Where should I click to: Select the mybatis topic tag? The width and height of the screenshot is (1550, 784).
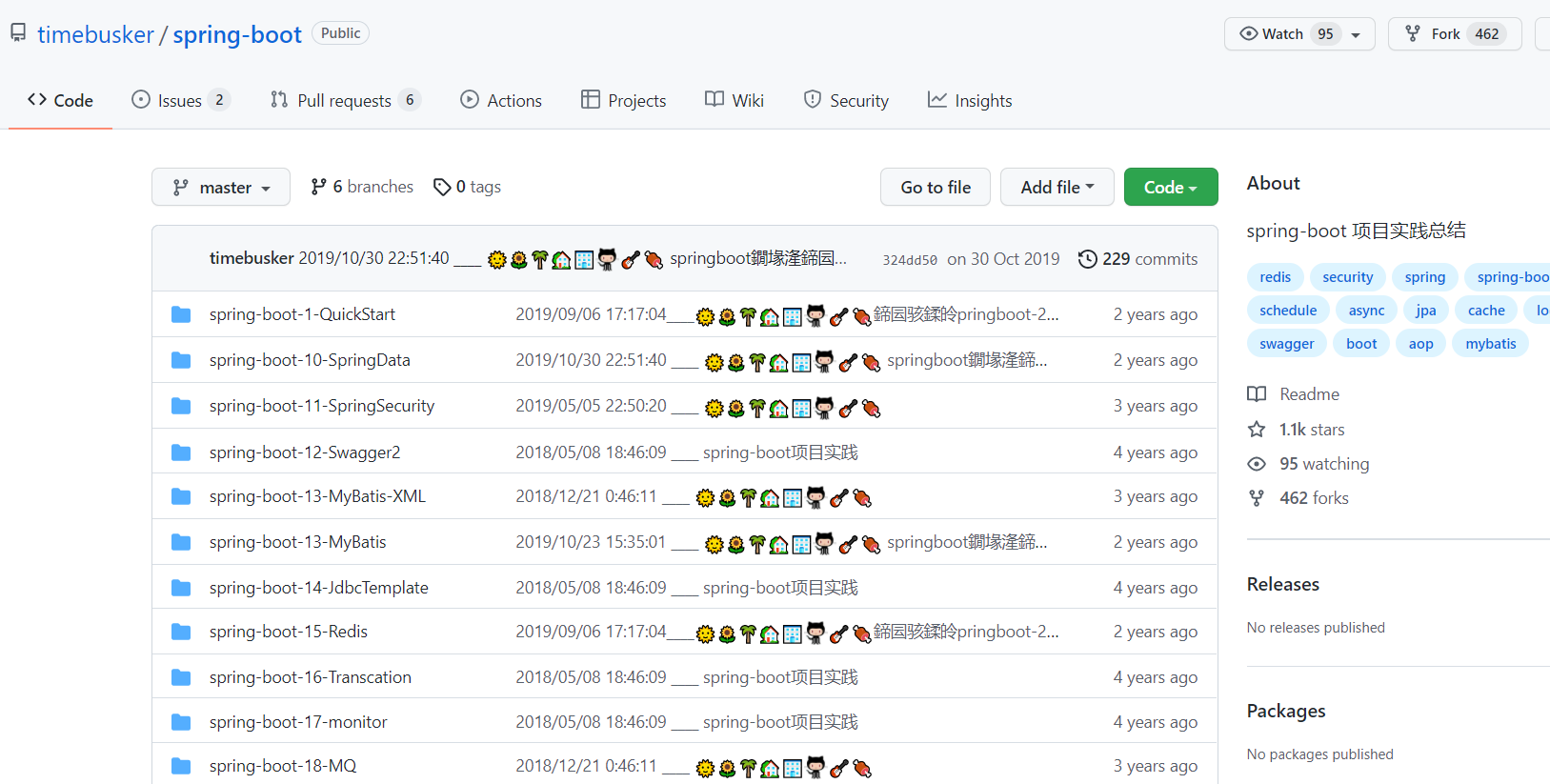coord(1490,344)
